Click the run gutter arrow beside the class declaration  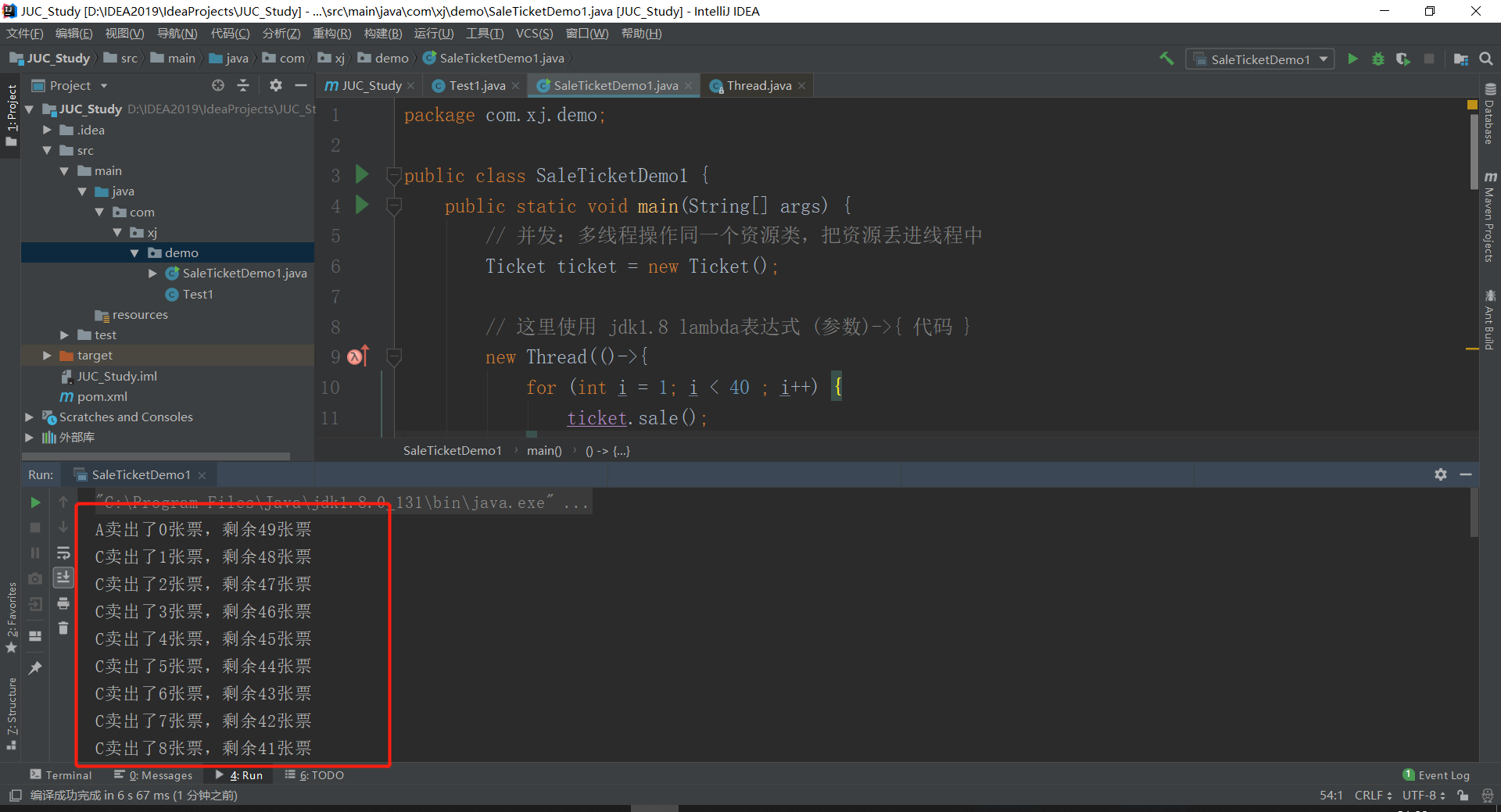[362, 174]
